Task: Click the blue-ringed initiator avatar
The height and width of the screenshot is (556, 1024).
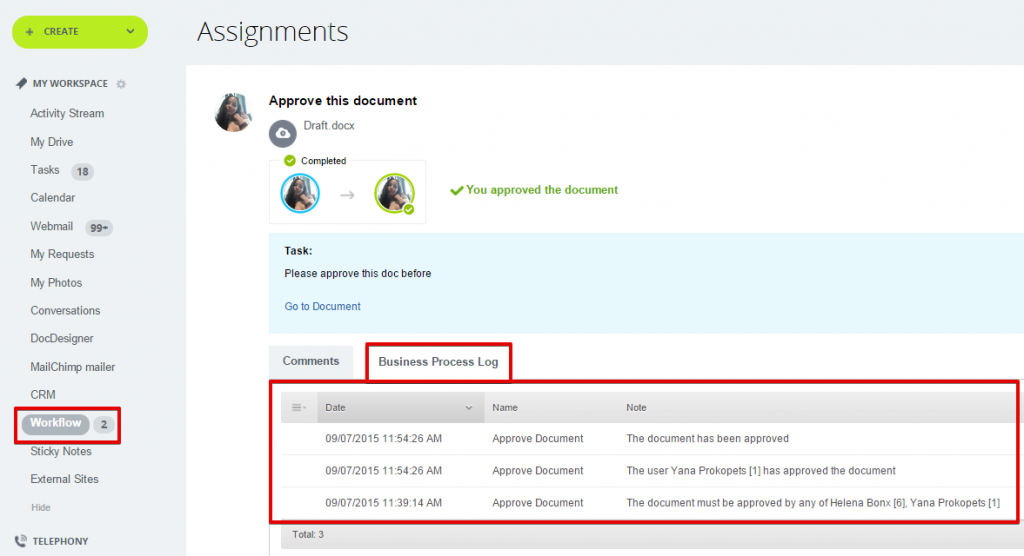Action: click(300, 193)
